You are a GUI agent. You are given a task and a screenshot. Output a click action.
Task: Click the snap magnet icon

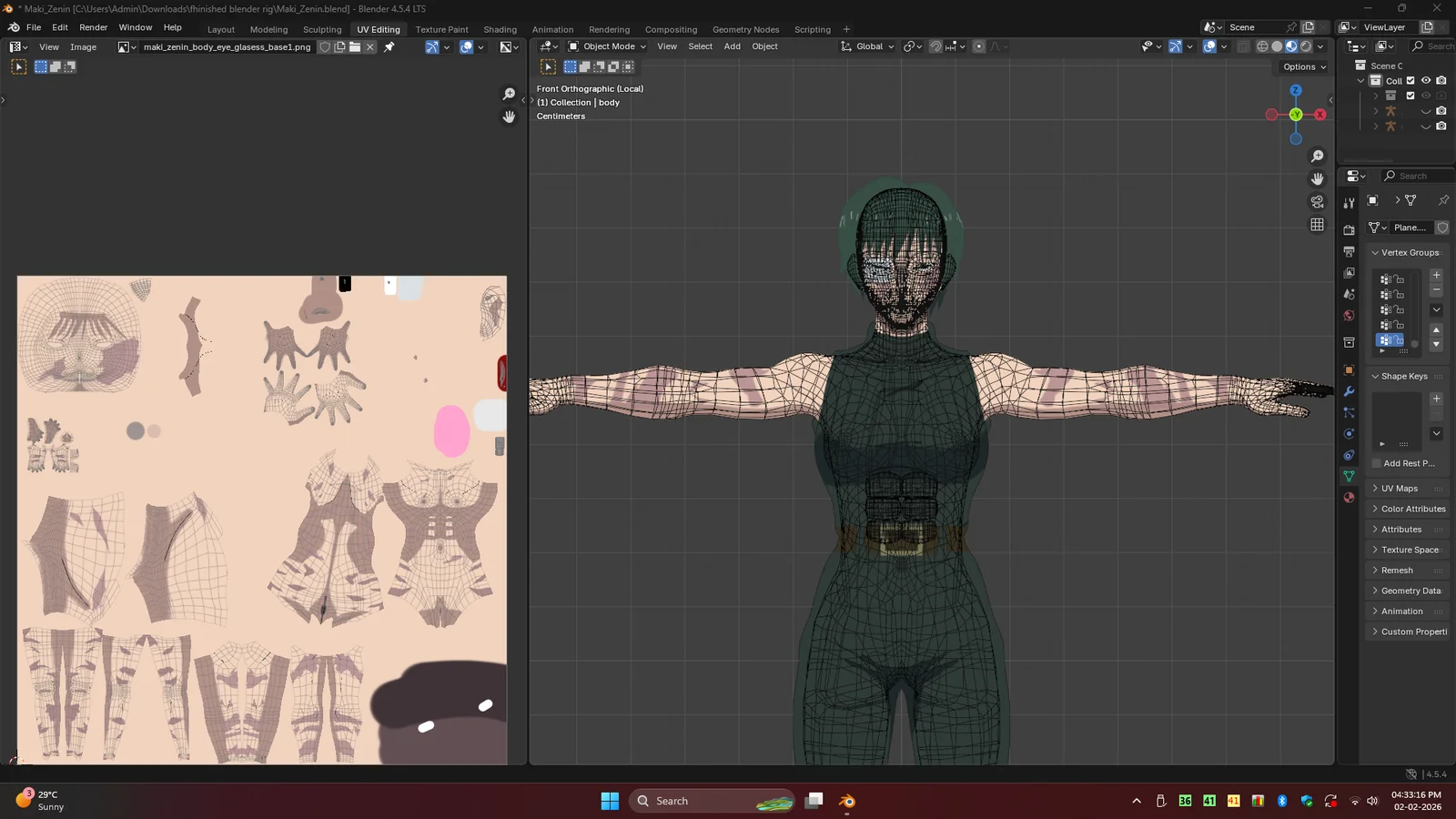point(935,46)
